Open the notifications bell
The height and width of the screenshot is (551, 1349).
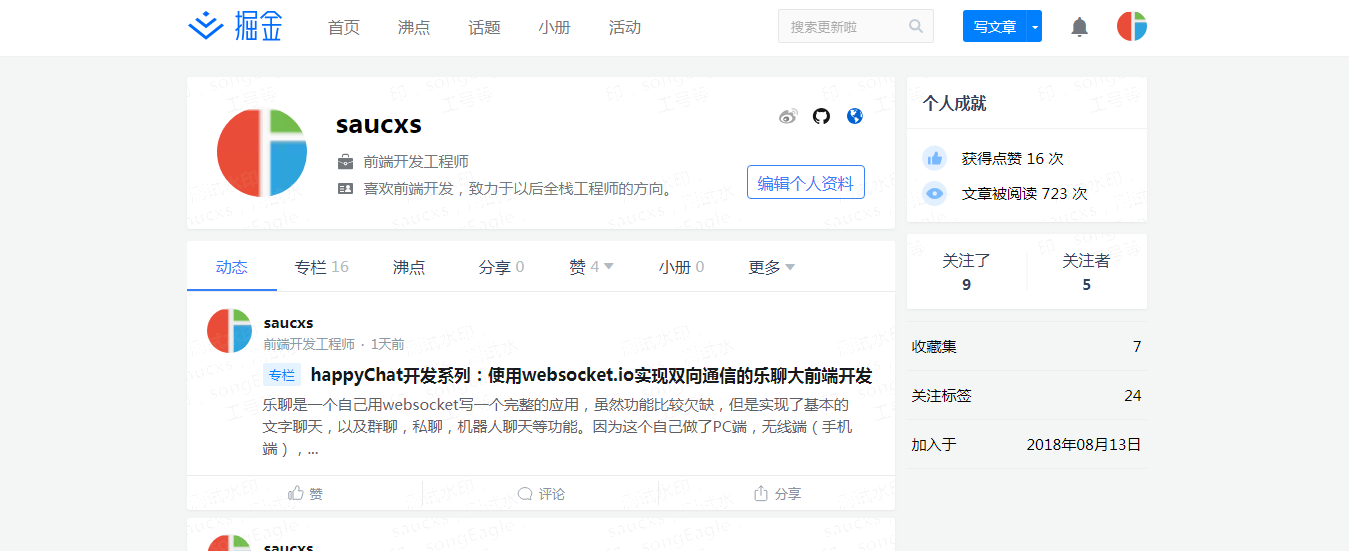click(x=1079, y=27)
